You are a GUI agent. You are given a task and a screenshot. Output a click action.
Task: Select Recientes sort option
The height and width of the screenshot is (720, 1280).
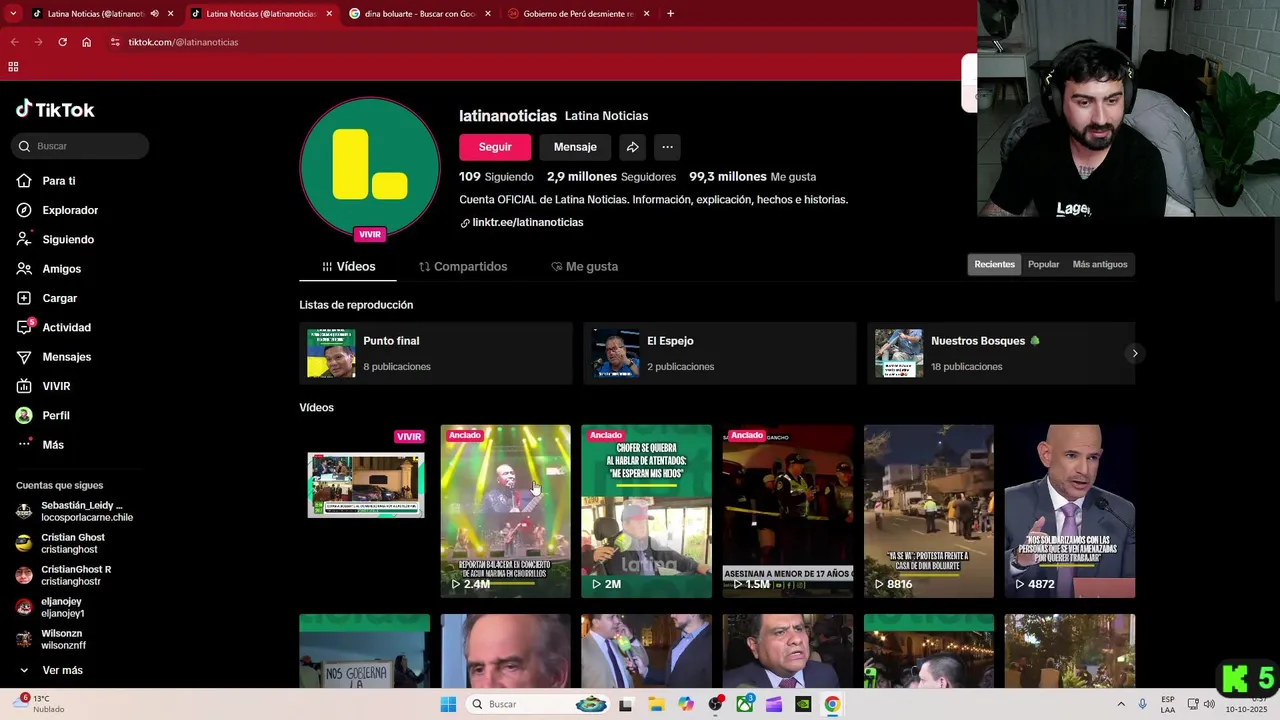994,264
